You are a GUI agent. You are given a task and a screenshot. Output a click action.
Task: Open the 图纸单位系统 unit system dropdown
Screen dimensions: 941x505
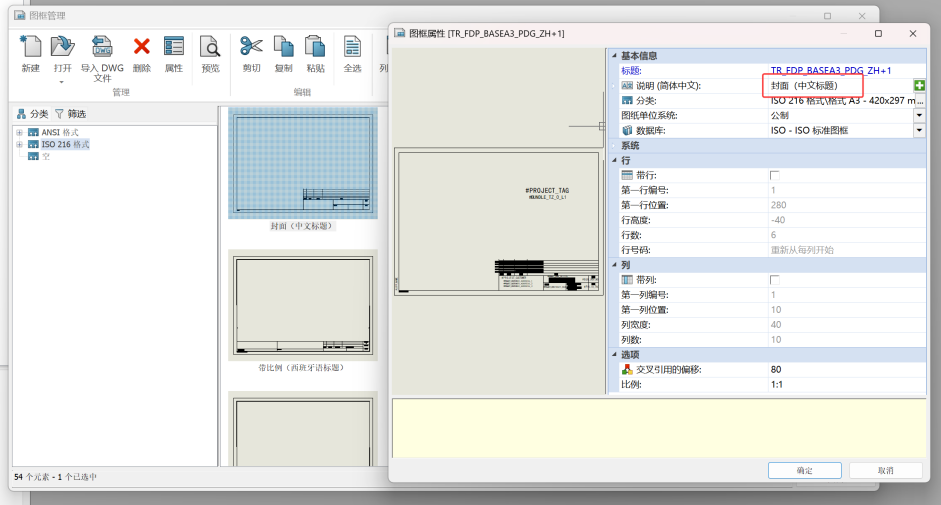[919, 115]
